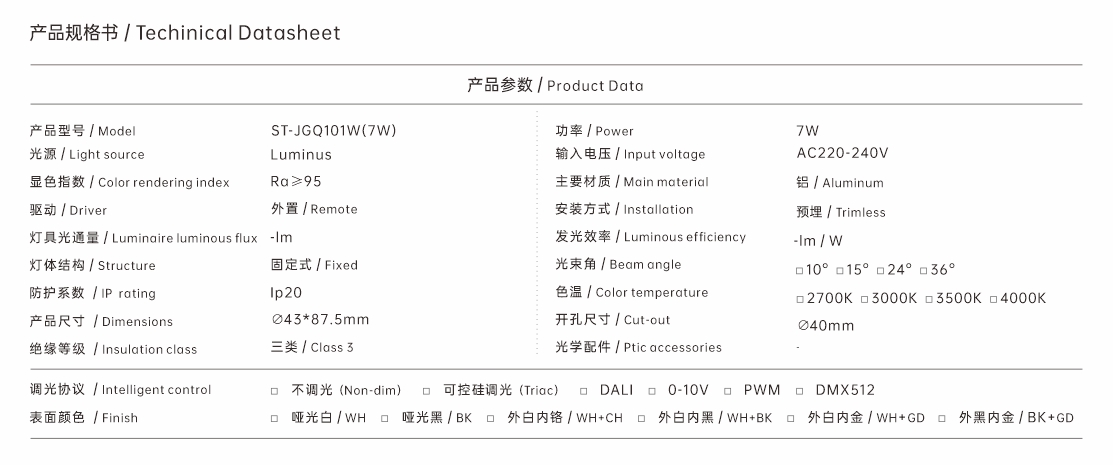
Task: Check the WH+BK finish option
Action: [642, 419]
